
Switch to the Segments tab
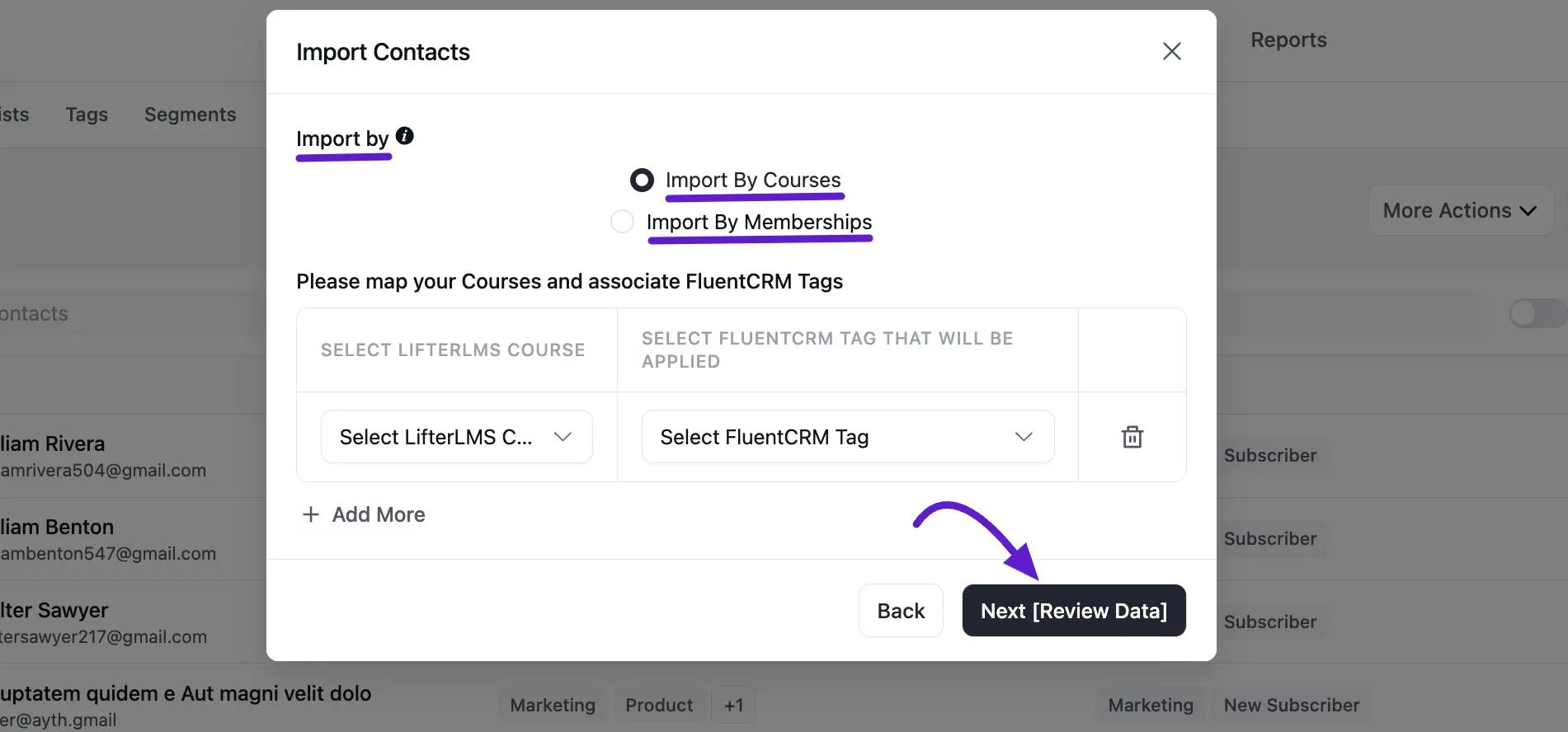pyautogui.click(x=190, y=115)
